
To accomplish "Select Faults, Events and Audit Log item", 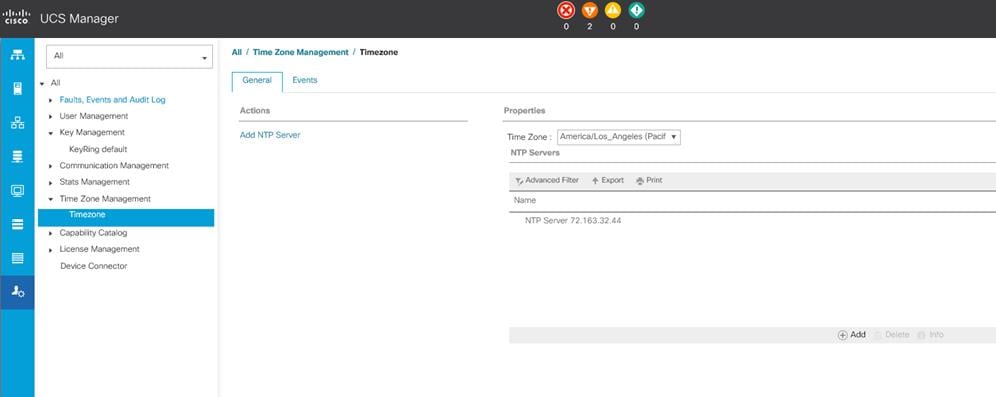I will 112,100.
